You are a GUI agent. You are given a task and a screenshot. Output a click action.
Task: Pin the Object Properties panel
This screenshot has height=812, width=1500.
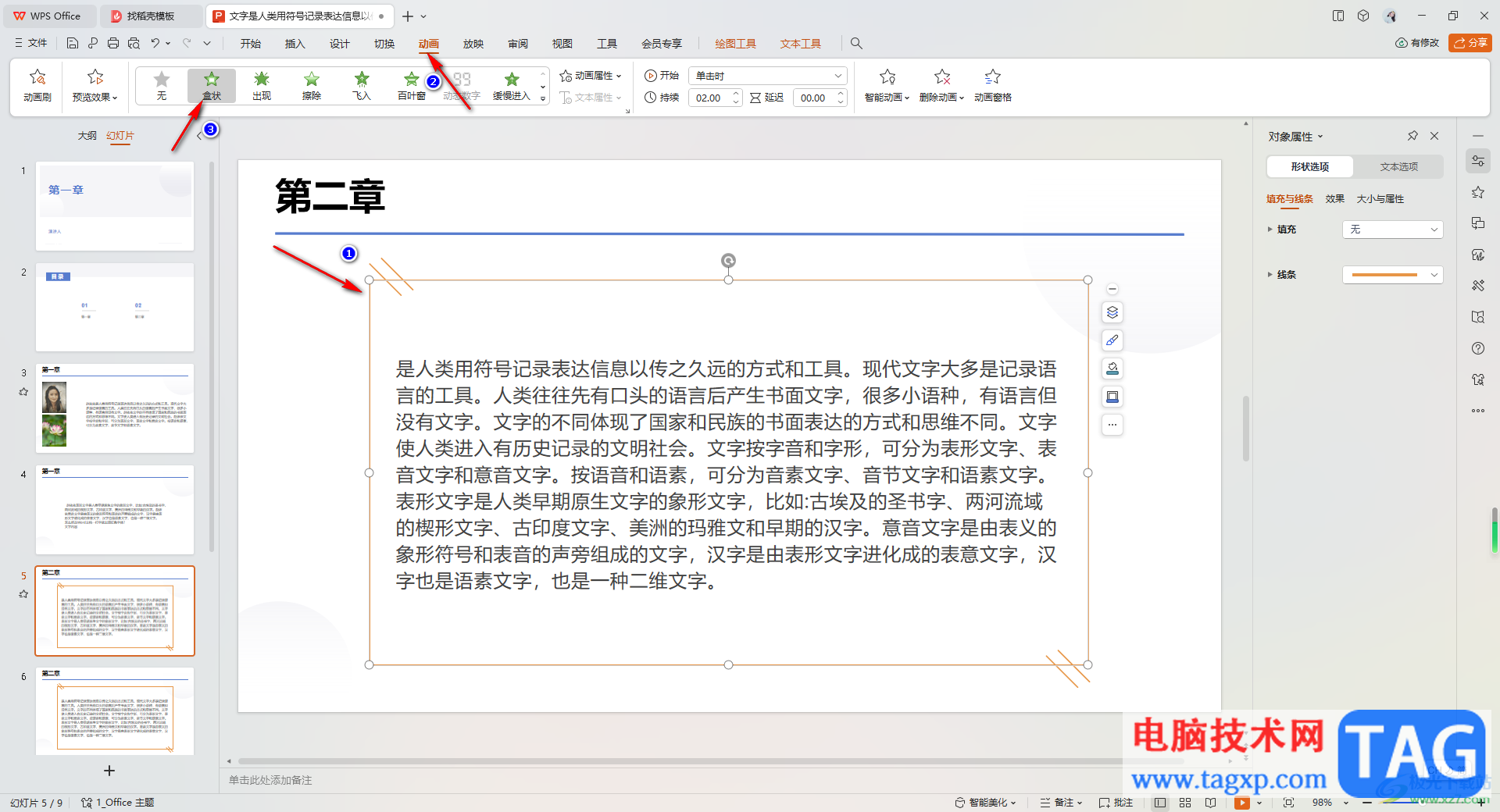pyautogui.click(x=1412, y=136)
